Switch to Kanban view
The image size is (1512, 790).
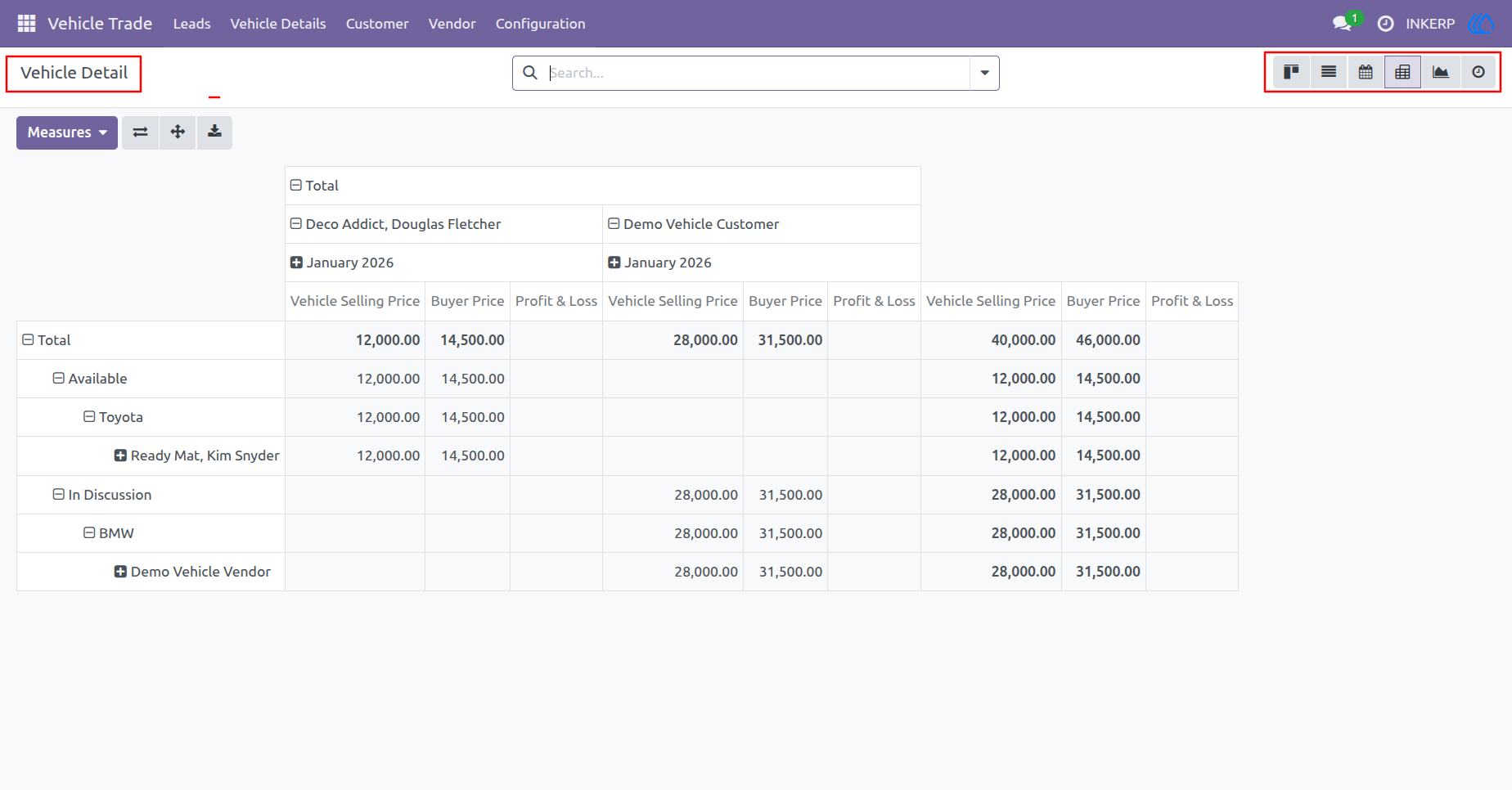tap(1291, 72)
